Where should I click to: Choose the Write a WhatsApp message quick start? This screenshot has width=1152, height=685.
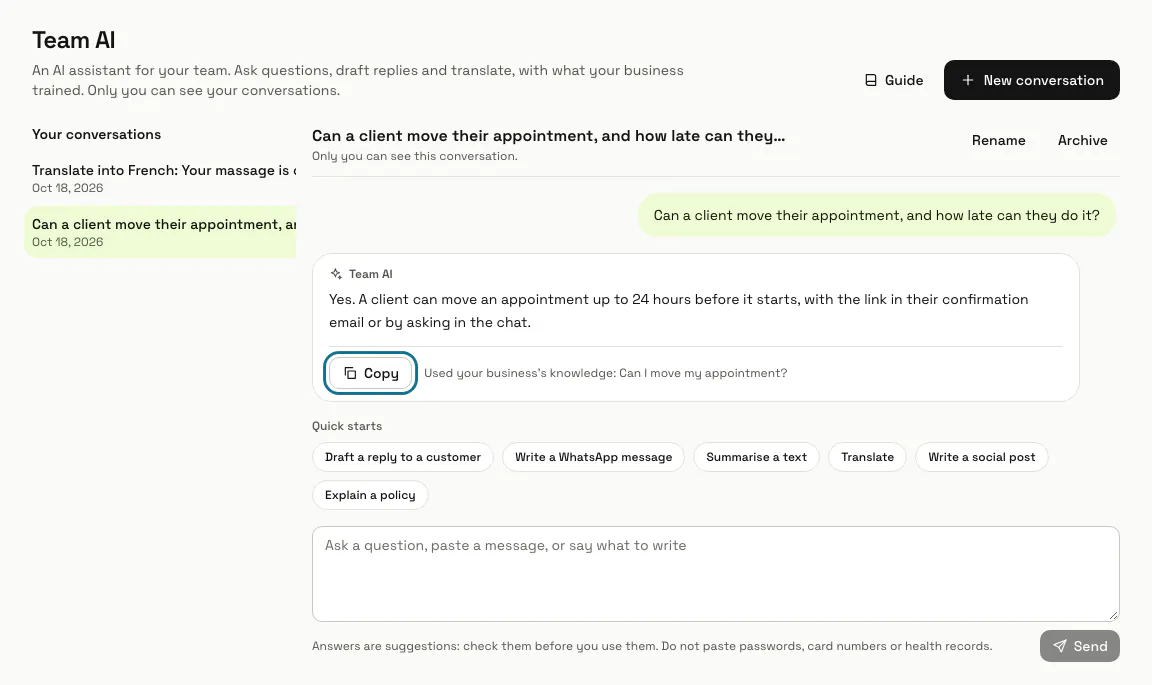594,457
